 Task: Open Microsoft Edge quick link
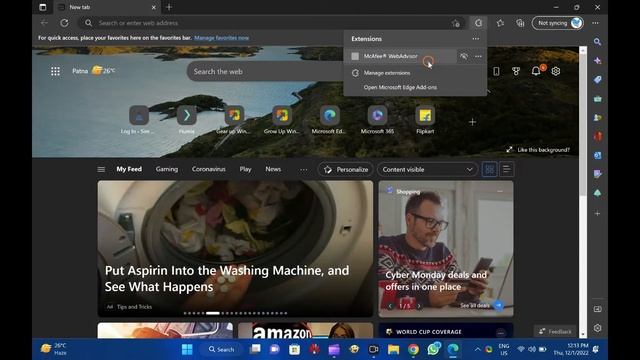point(329,120)
